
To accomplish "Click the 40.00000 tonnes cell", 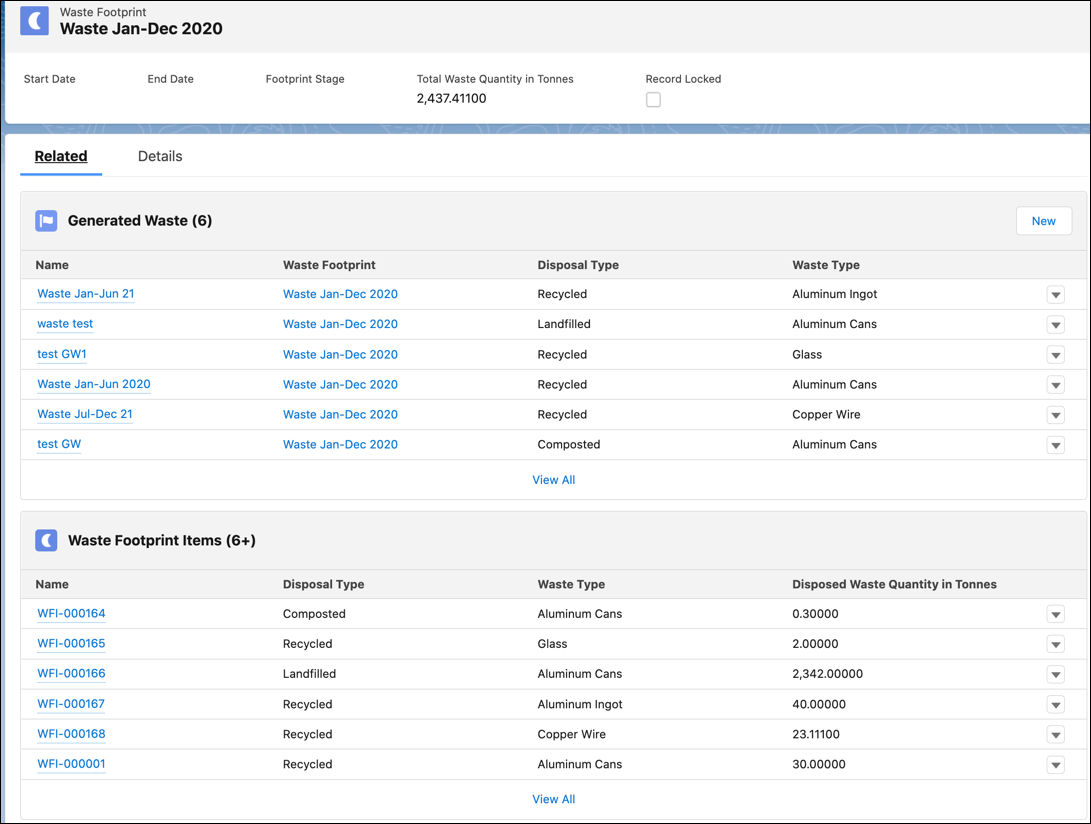I will tap(819, 704).
